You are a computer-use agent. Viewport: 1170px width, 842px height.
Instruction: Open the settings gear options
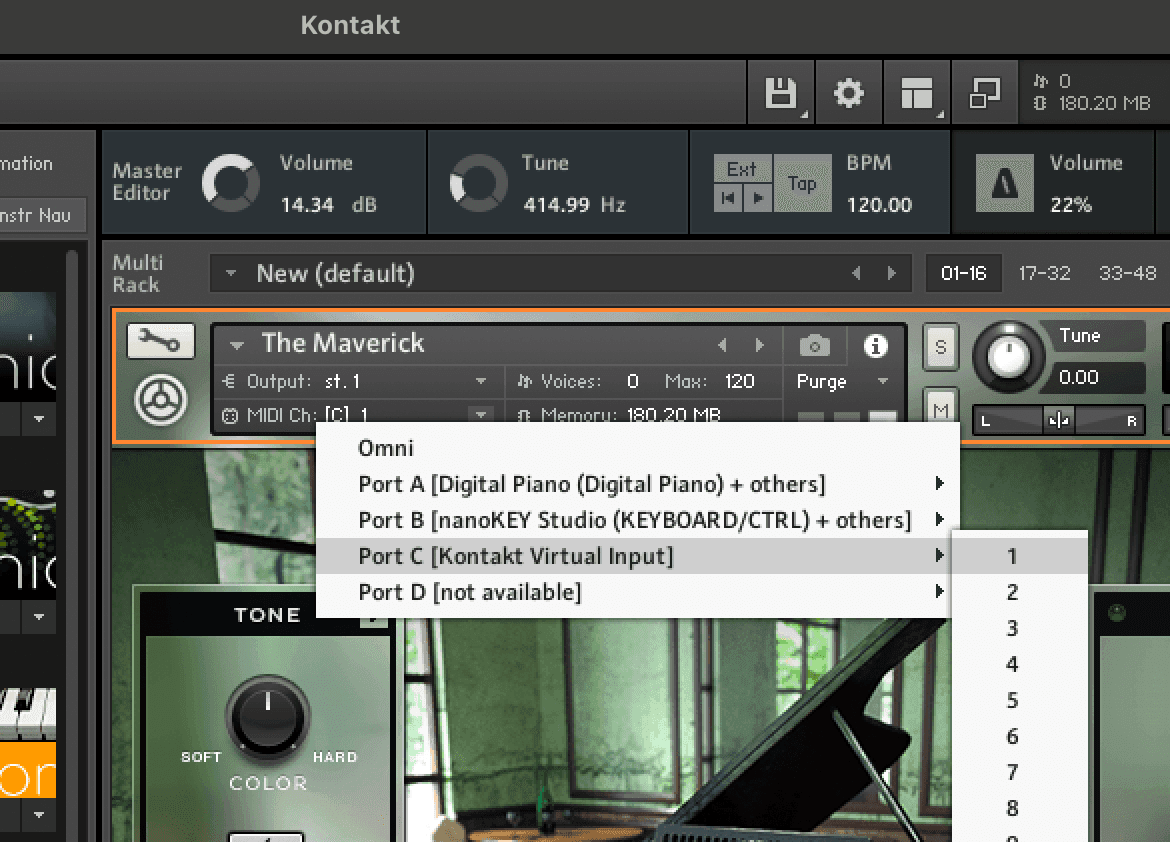[849, 94]
